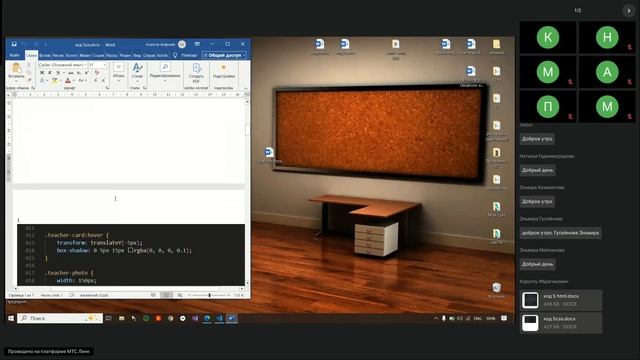640x360 pixels.
Task: Switch to the Макет ribbon tab
Action: 85,55
